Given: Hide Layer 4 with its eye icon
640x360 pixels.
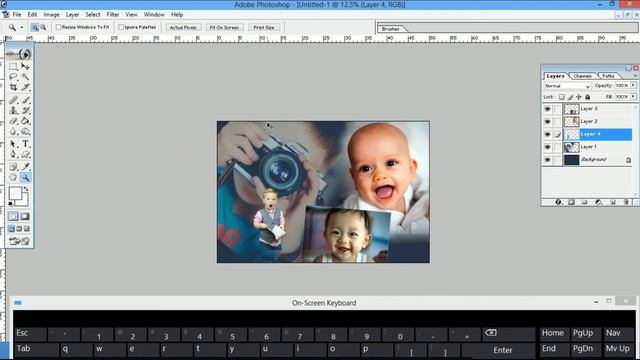Looking at the screenshot, I should [x=547, y=134].
